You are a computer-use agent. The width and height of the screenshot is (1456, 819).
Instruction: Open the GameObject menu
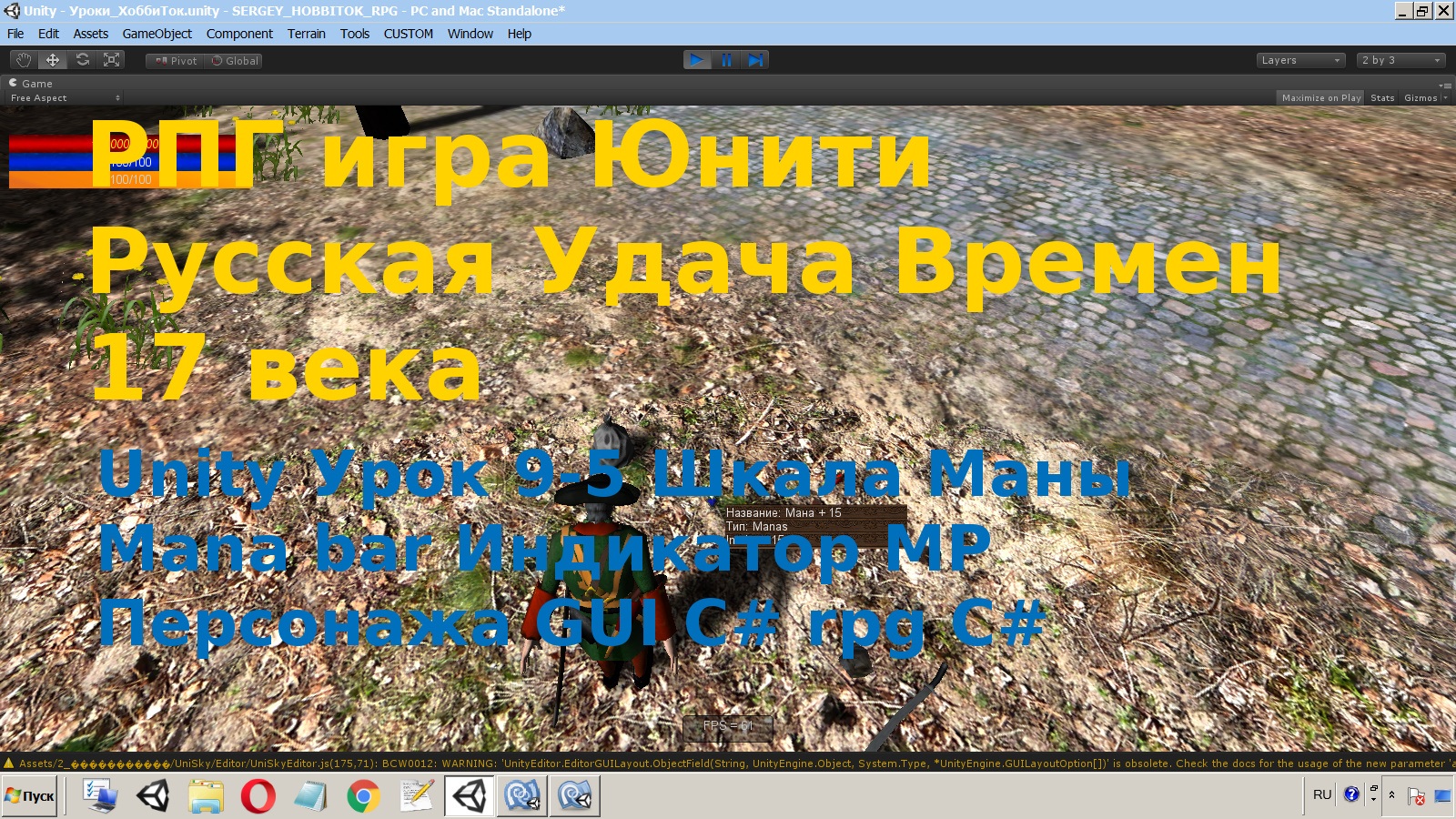click(157, 34)
